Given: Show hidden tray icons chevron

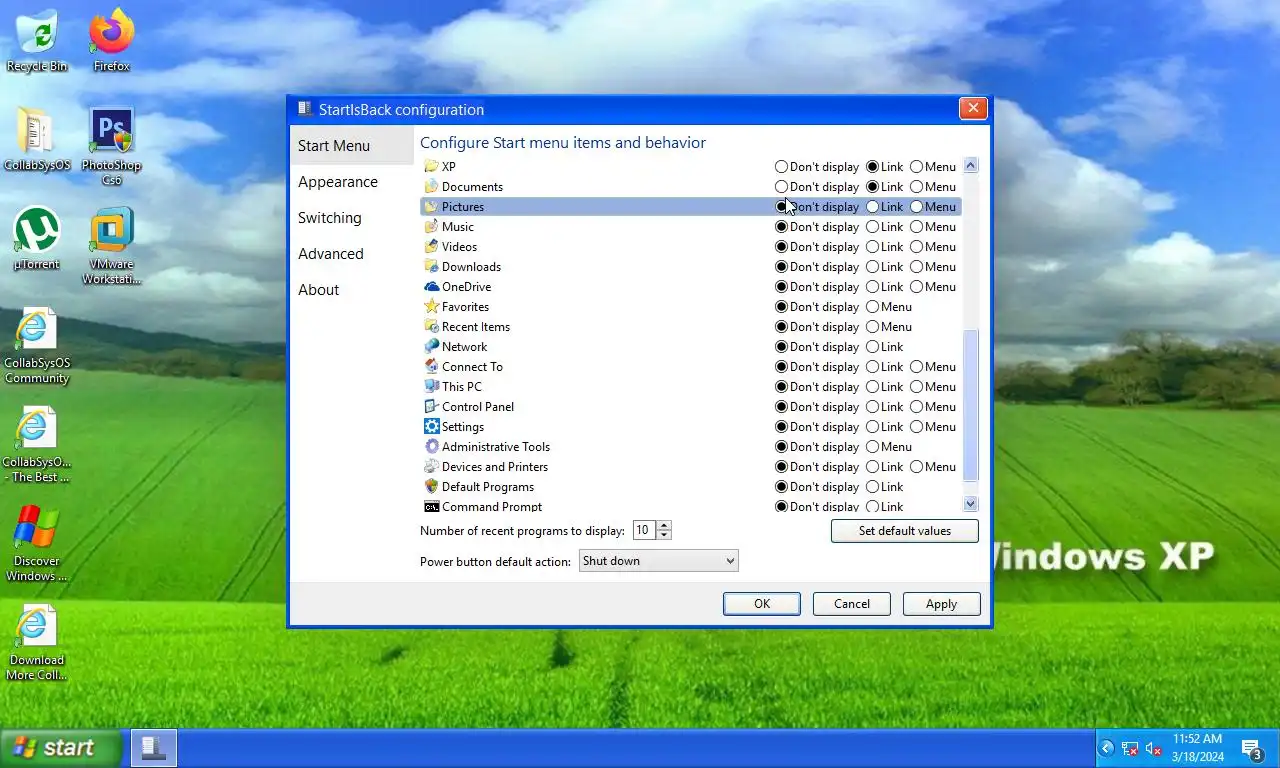Looking at the screenshot, I should [1107, 748].
